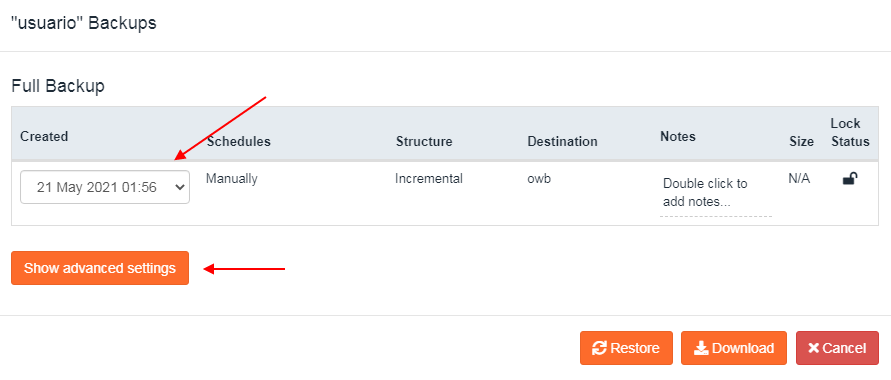891x380 pixels.
Task: Click the Restore refresh icon
Action: [x=599, y=348]
